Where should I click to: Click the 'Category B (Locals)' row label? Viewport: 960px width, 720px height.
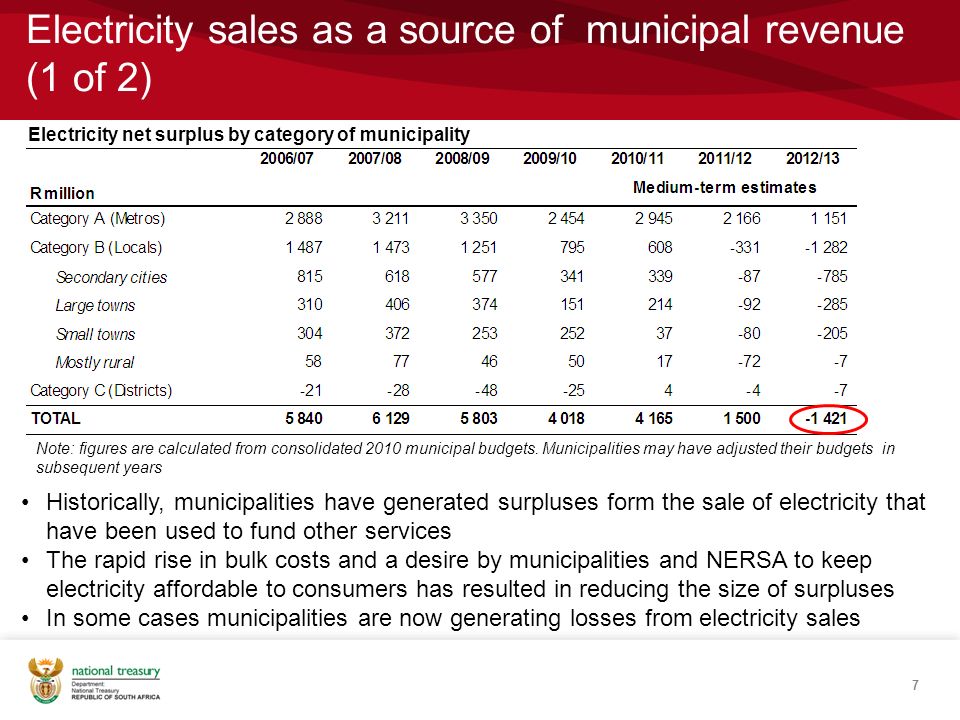tap(96, 247)
